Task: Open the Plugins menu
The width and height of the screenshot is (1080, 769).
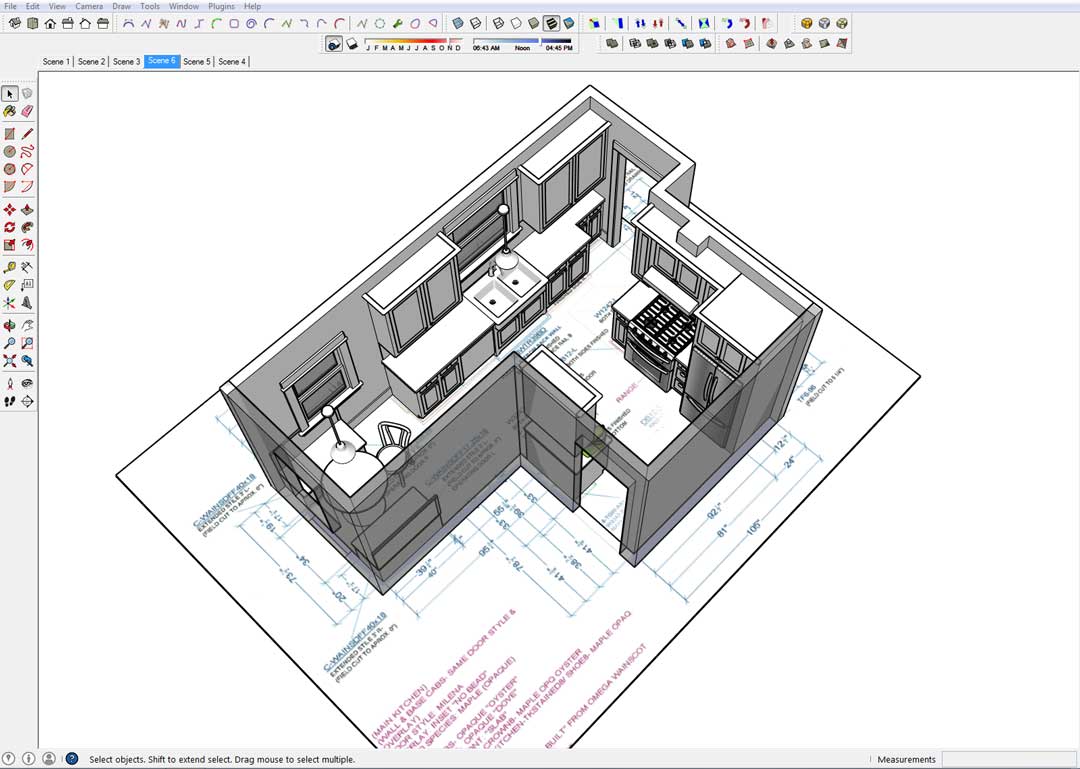Action: (221, 6)
